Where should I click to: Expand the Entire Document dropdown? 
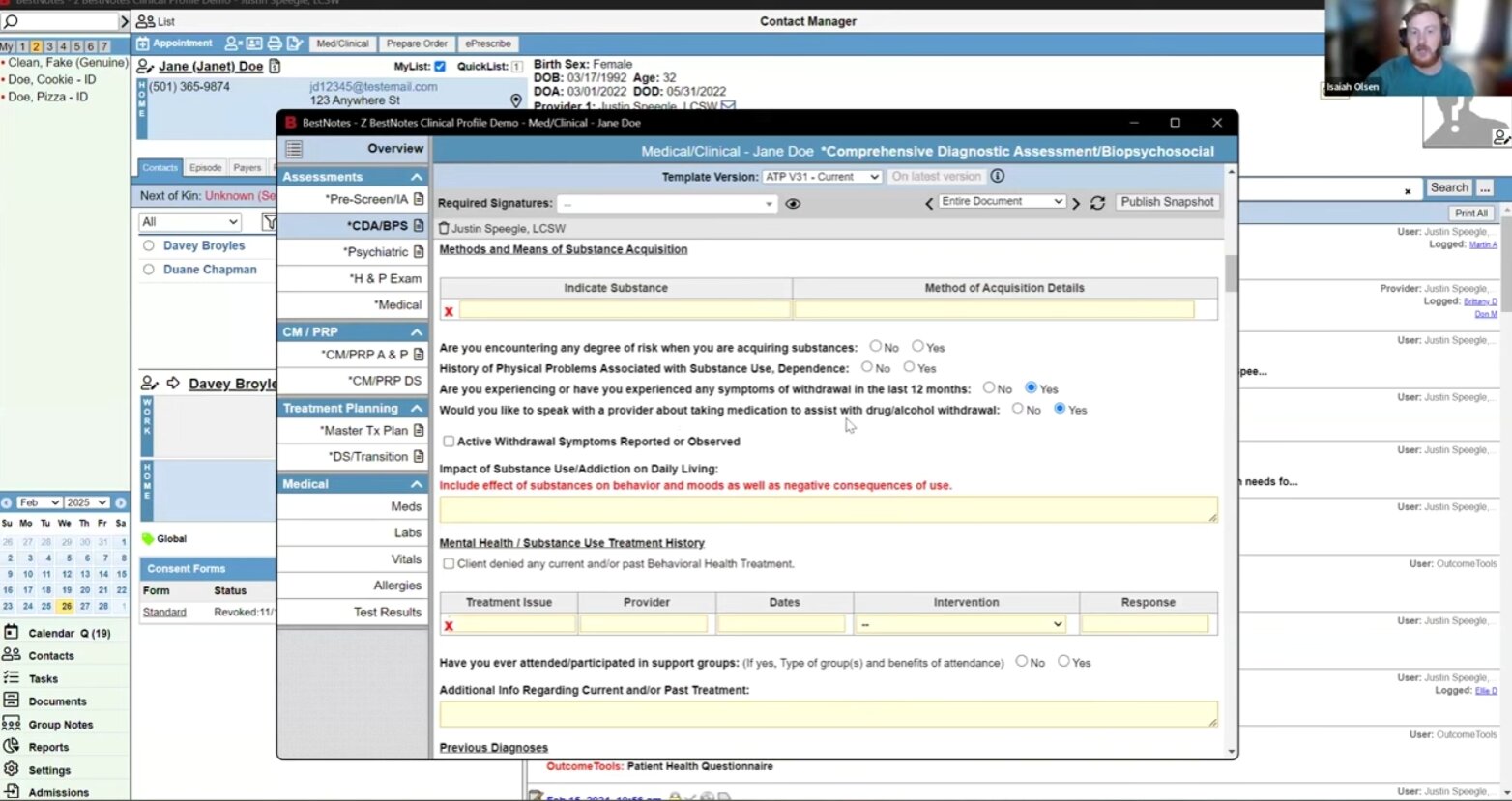tap(1001, 202)
